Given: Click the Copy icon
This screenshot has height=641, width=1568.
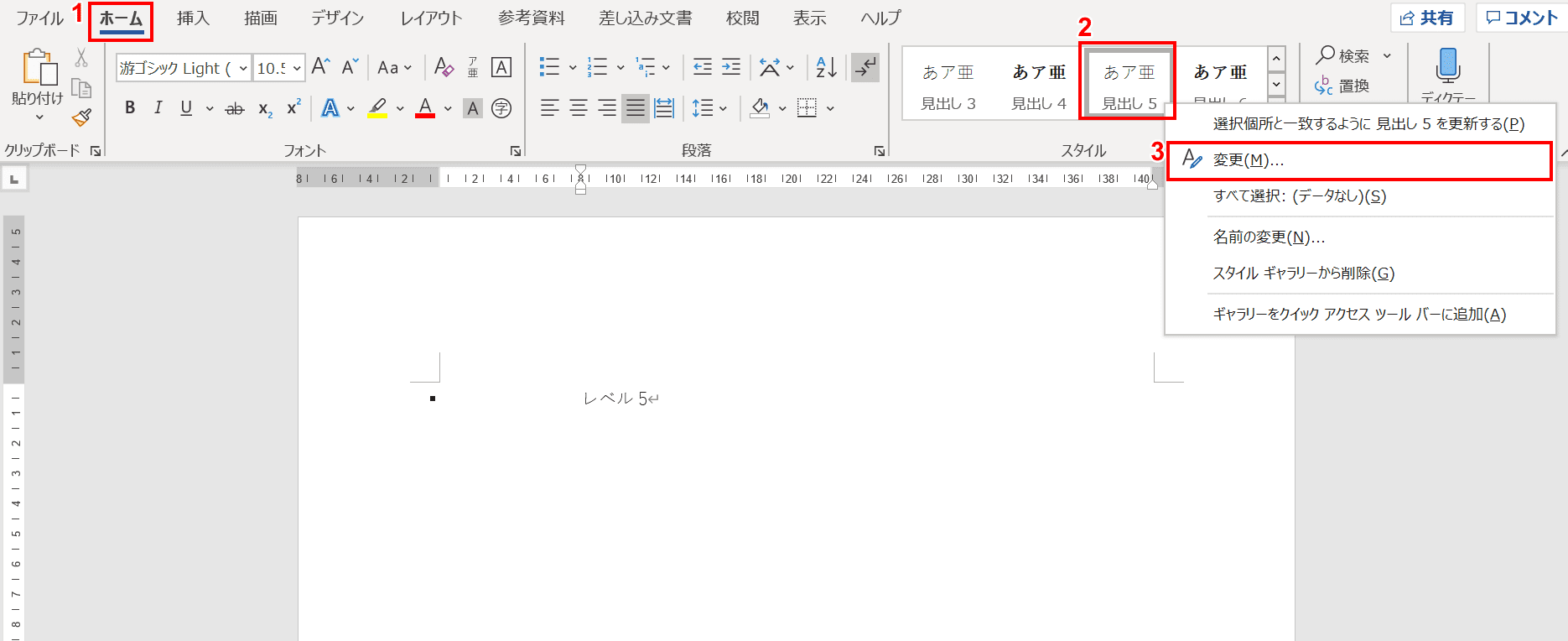Looking at the screenshot, I should point(81,88).
